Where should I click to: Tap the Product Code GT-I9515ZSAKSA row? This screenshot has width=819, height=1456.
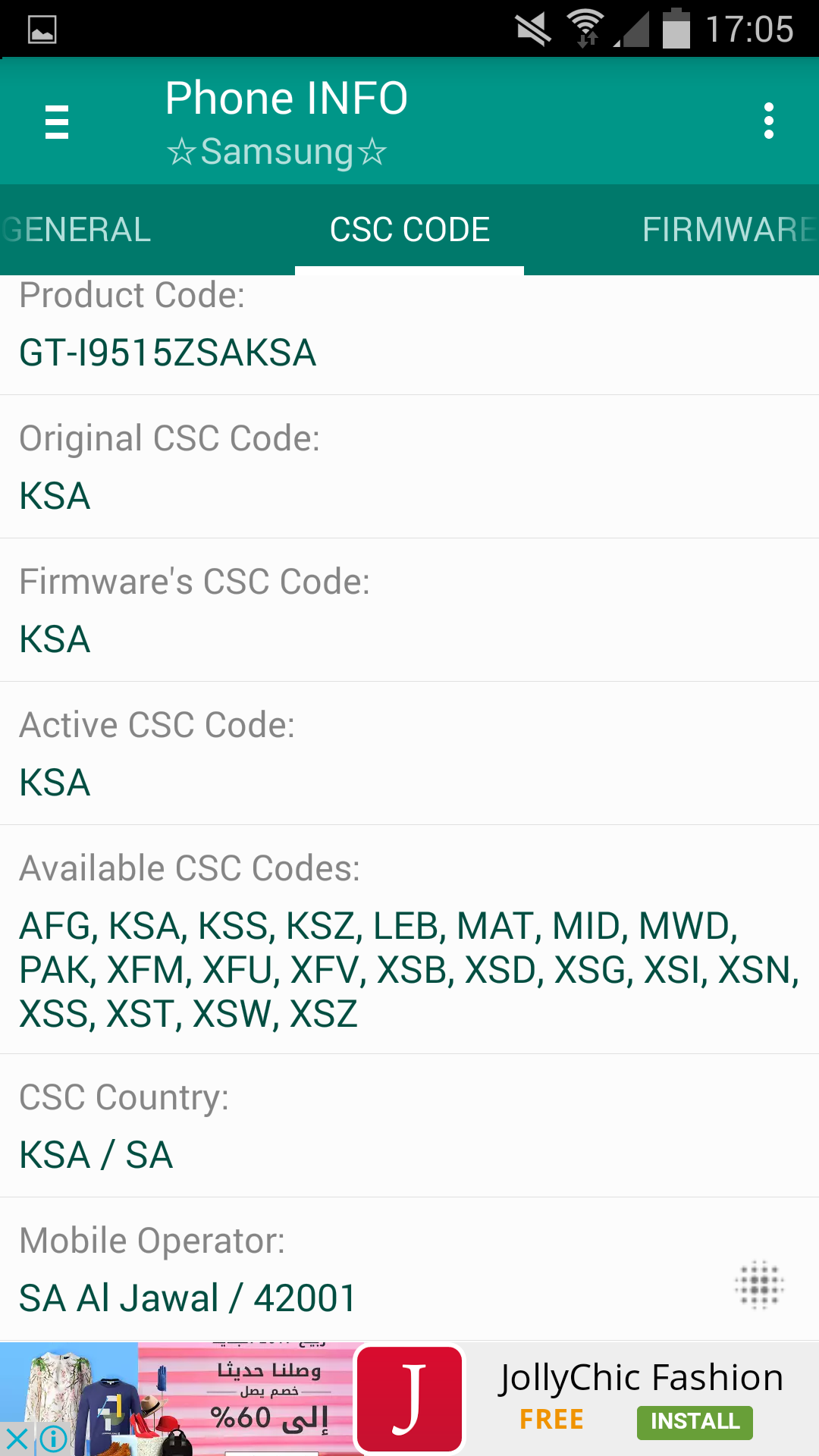point(409,335)
